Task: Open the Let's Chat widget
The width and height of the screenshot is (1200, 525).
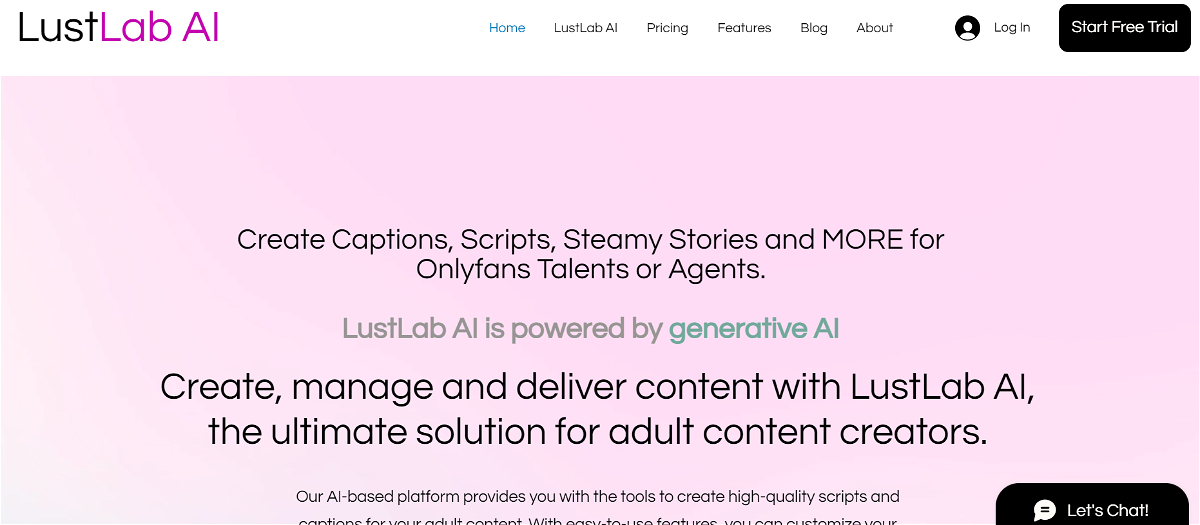Action: tap(1107, 510)
